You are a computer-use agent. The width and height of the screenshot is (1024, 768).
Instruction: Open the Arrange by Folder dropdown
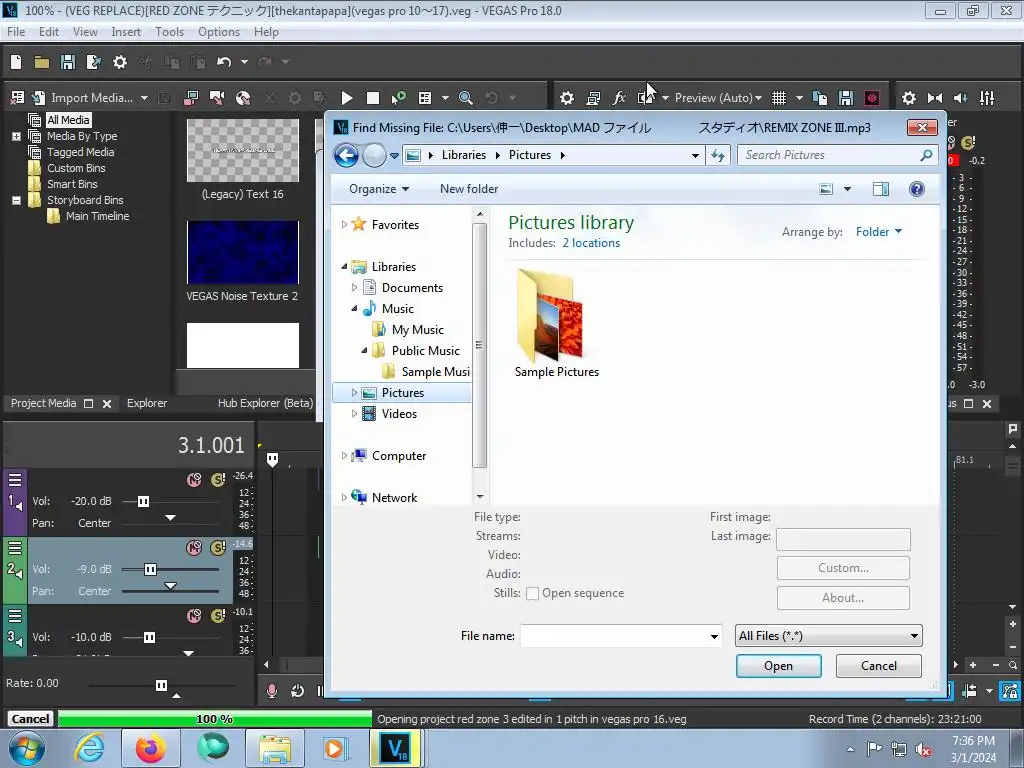879,232
